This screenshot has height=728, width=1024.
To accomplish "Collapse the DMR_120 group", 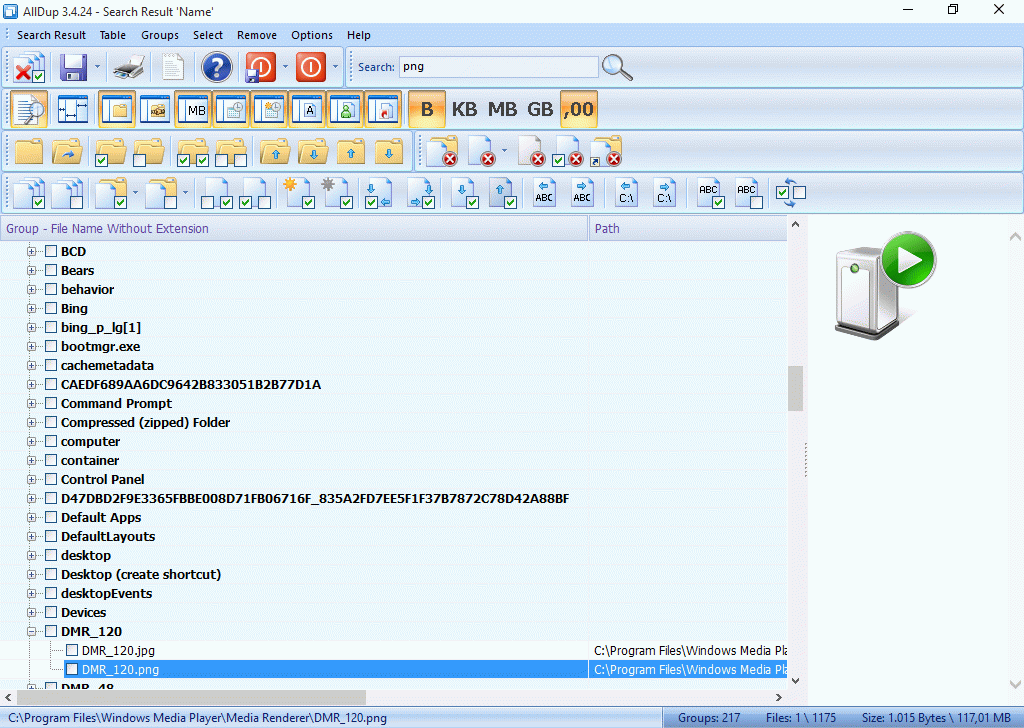I will click(31, 631).
